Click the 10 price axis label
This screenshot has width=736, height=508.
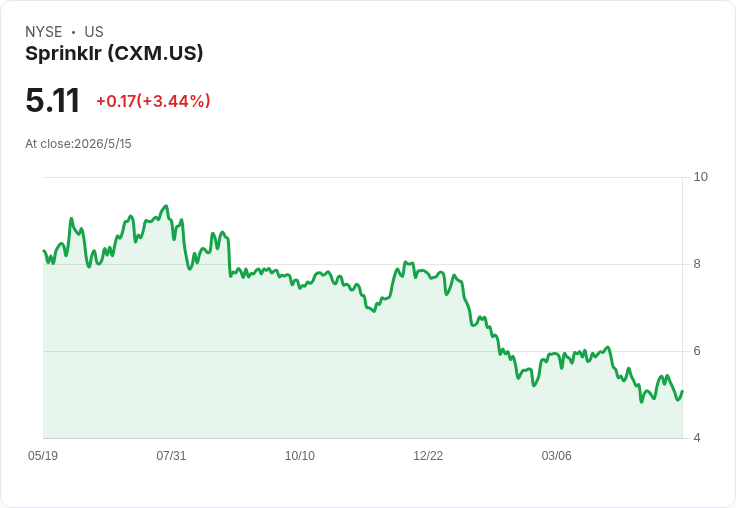700,177
